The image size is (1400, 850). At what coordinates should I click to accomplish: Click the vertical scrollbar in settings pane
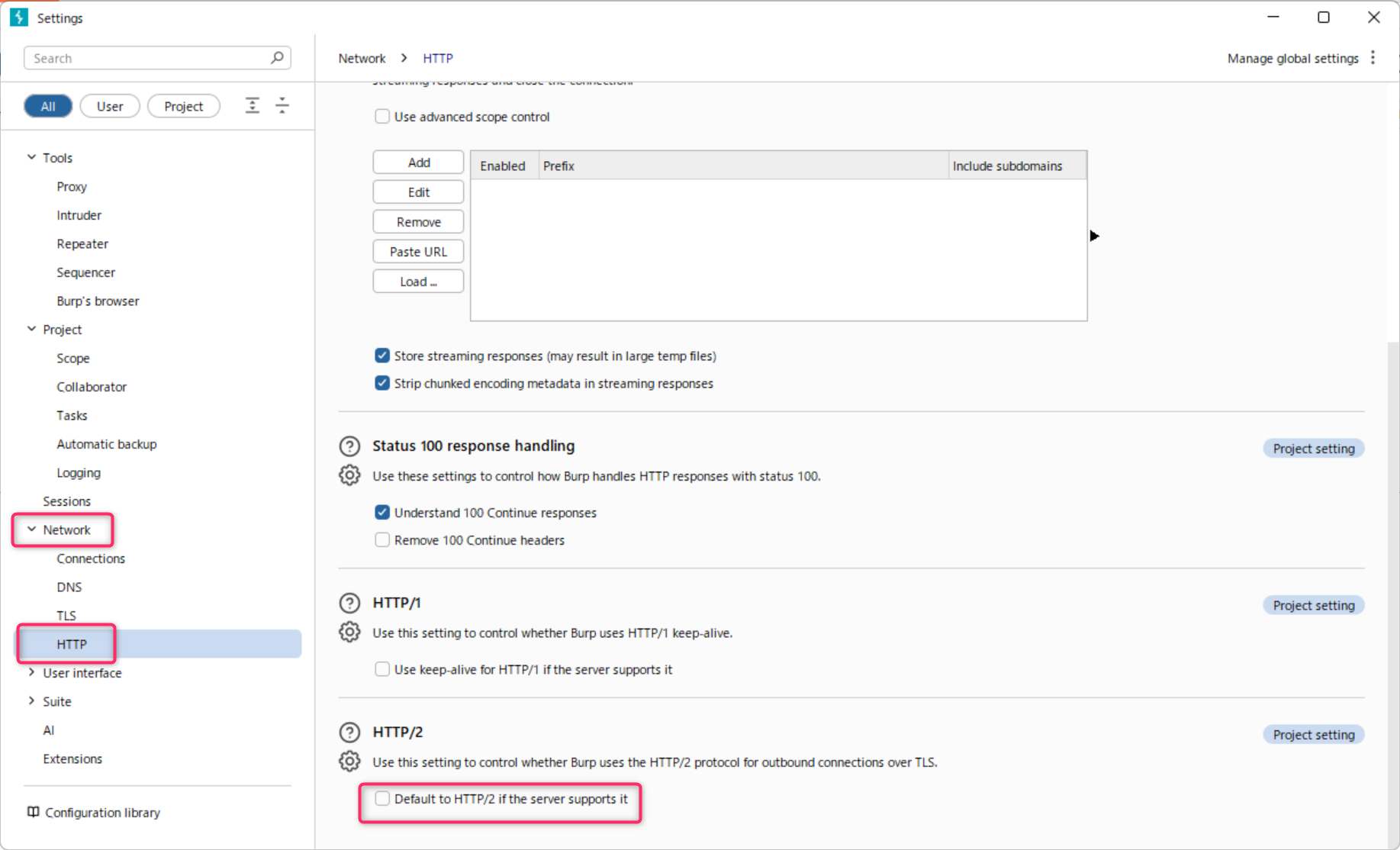(1392, 534)
